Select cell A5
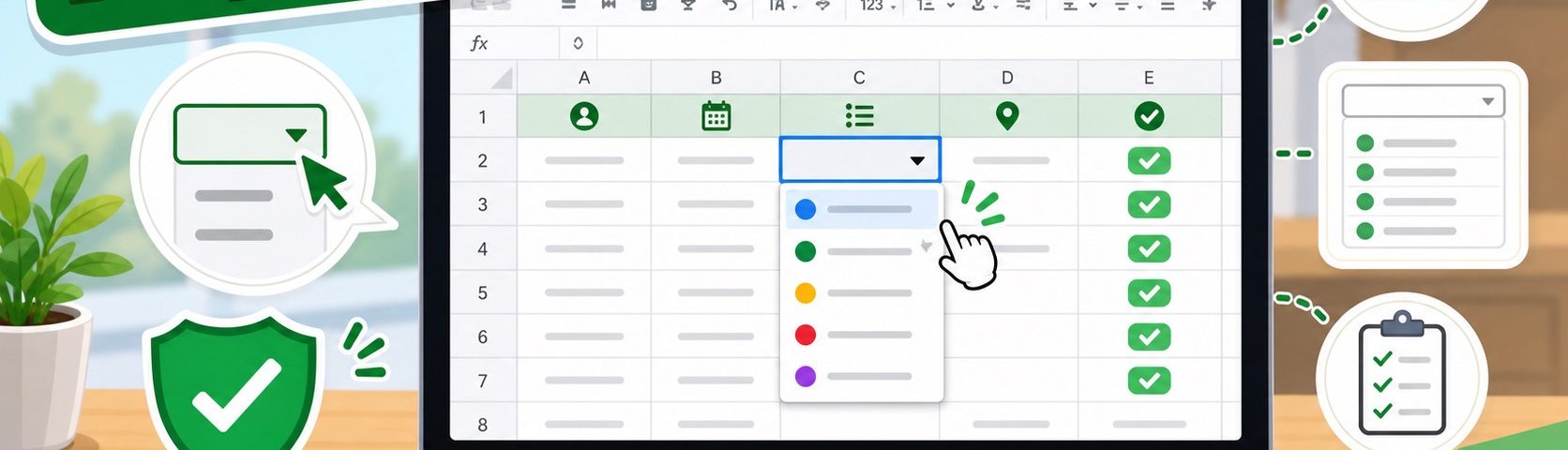This screenshot has height=450, width=1568. point(584,292)
